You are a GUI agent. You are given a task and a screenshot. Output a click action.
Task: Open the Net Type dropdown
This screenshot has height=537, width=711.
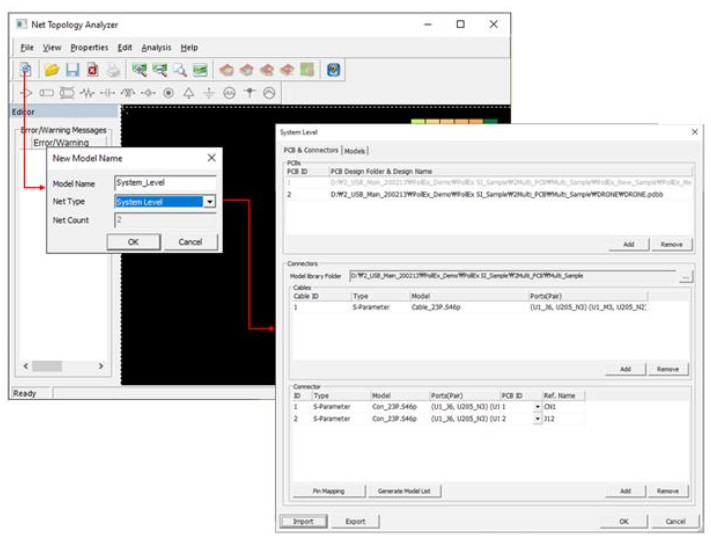pos(210,201)
